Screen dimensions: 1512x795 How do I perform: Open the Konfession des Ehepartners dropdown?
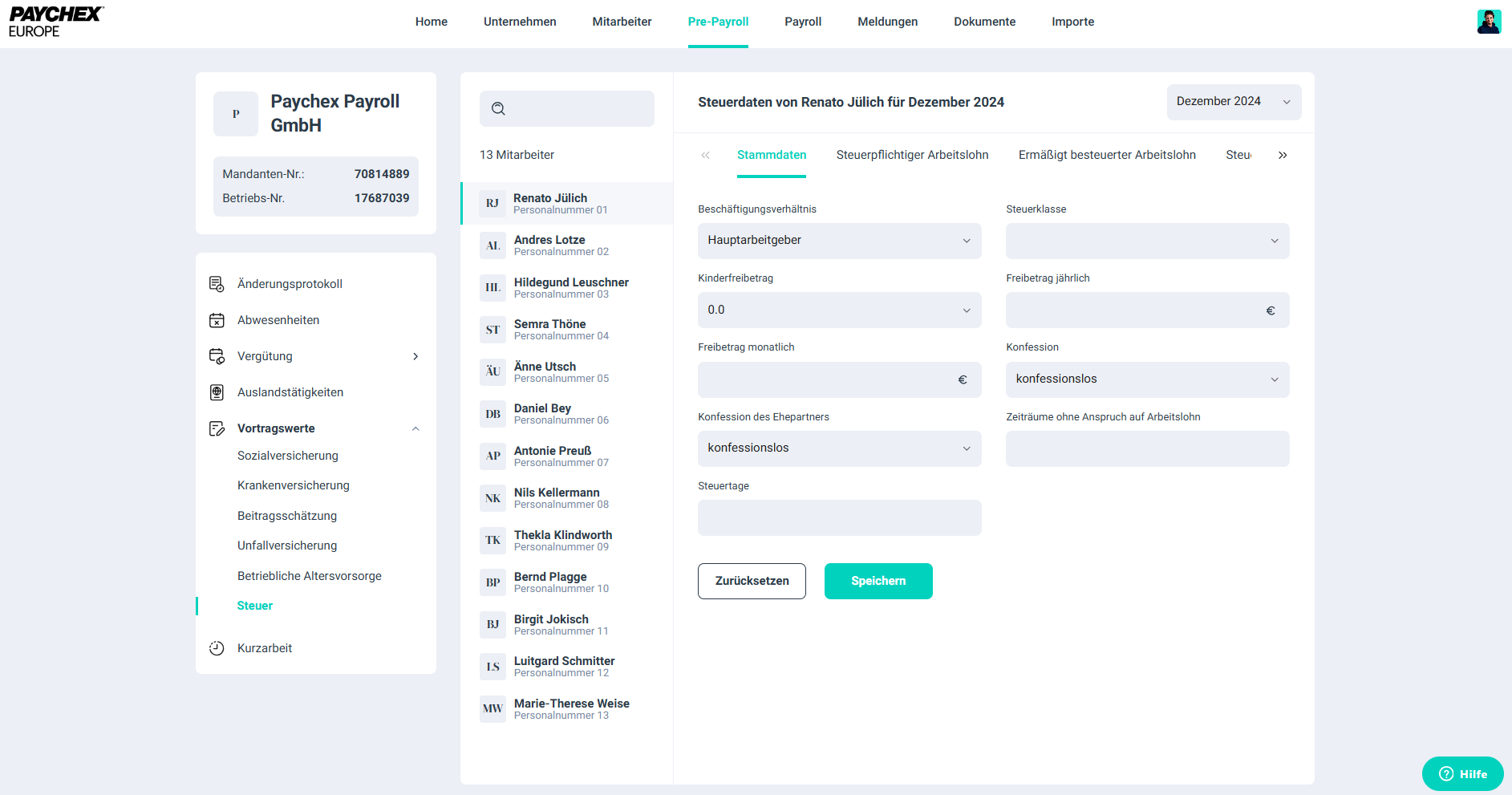(x=839, y=448)
